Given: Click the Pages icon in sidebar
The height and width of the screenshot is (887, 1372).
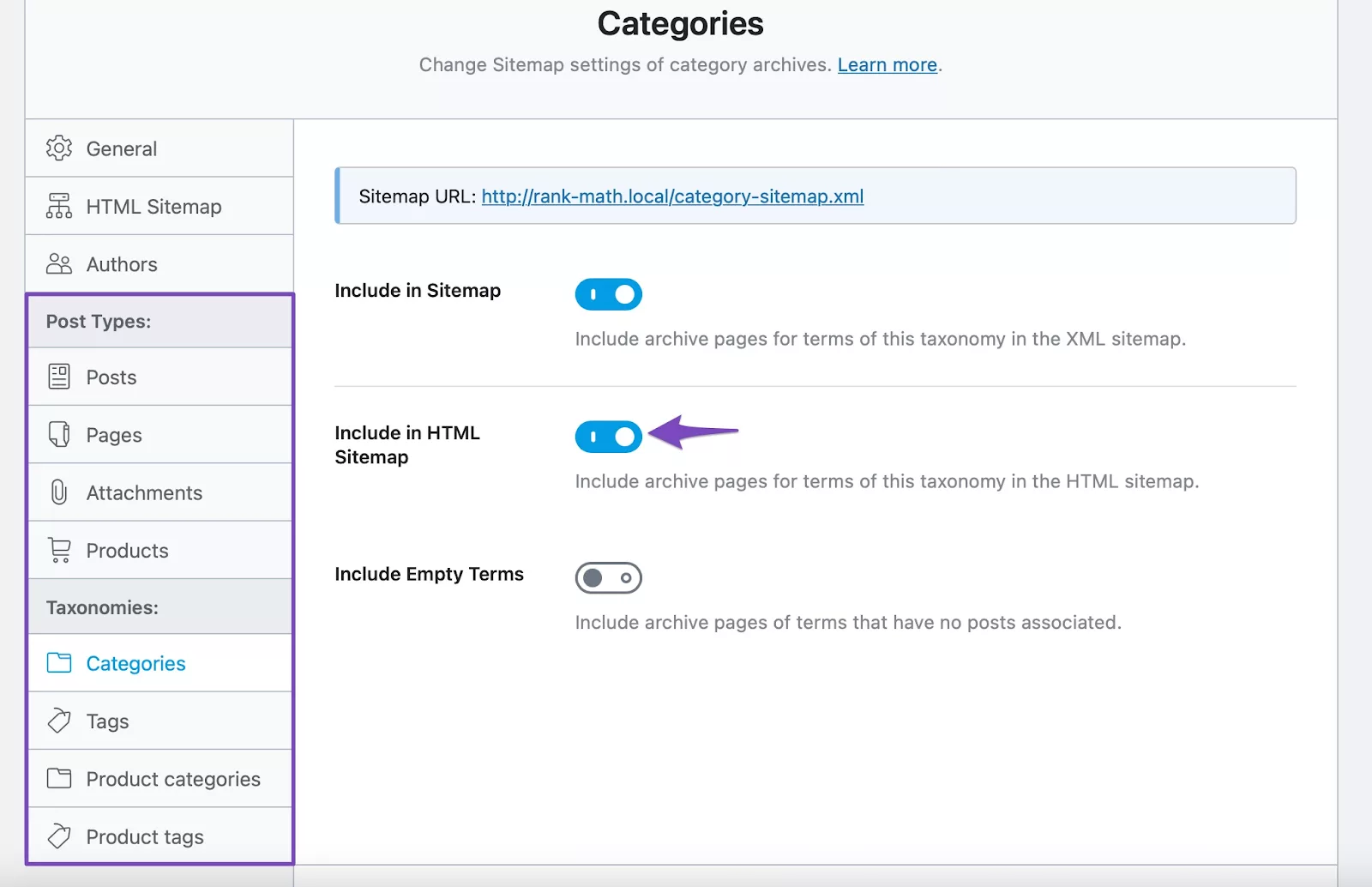Looking at the screenshot, I should tap(59, 434).
